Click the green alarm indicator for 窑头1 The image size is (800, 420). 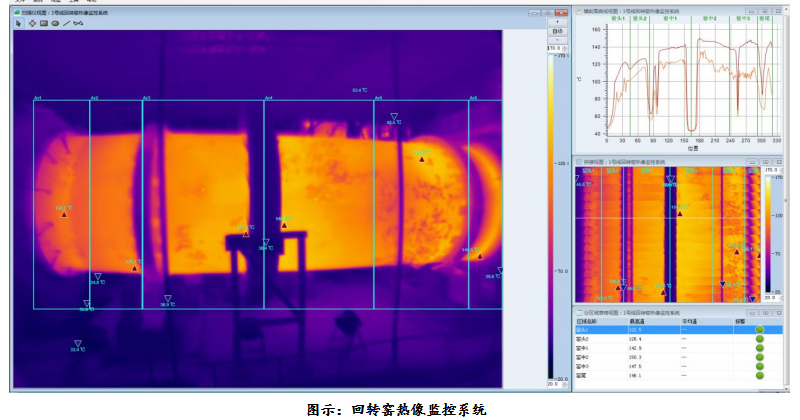click(x=760, y=330)
